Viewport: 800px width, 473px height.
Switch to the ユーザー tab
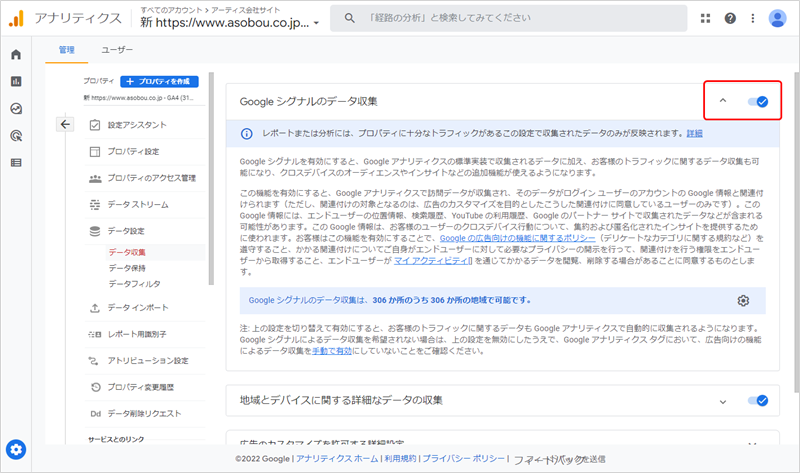(x=117, y=50)
